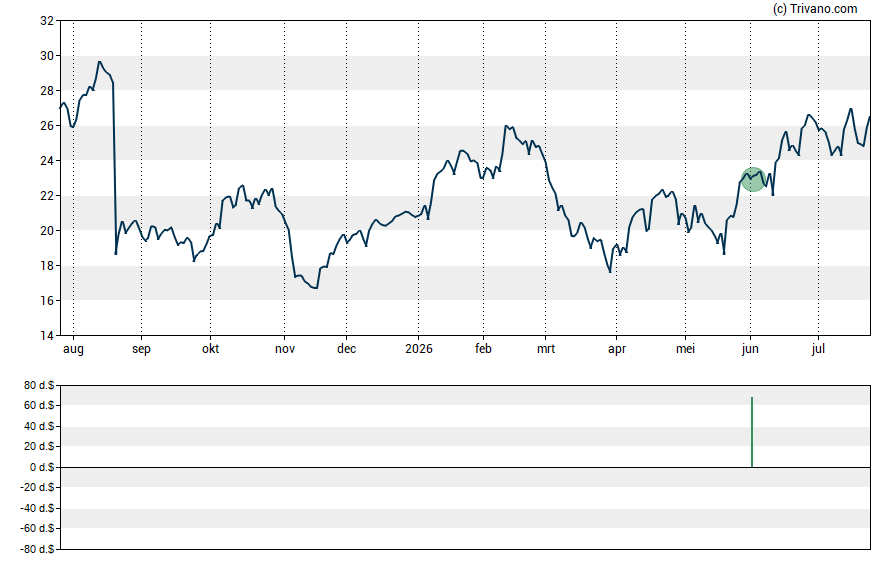Click the '-60 d.$' axis label
The height and width of the screenshot is (565, 888).
37,528
